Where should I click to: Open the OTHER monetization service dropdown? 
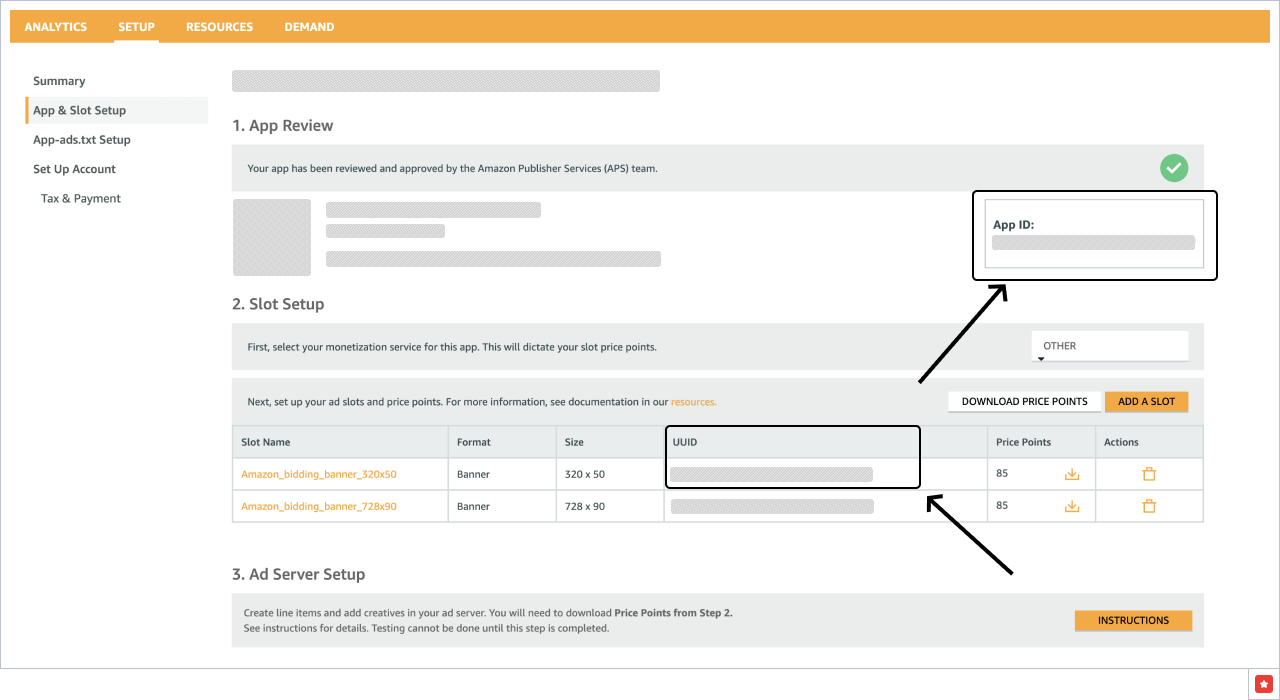pyautogui.click(x=1109, y=347)
